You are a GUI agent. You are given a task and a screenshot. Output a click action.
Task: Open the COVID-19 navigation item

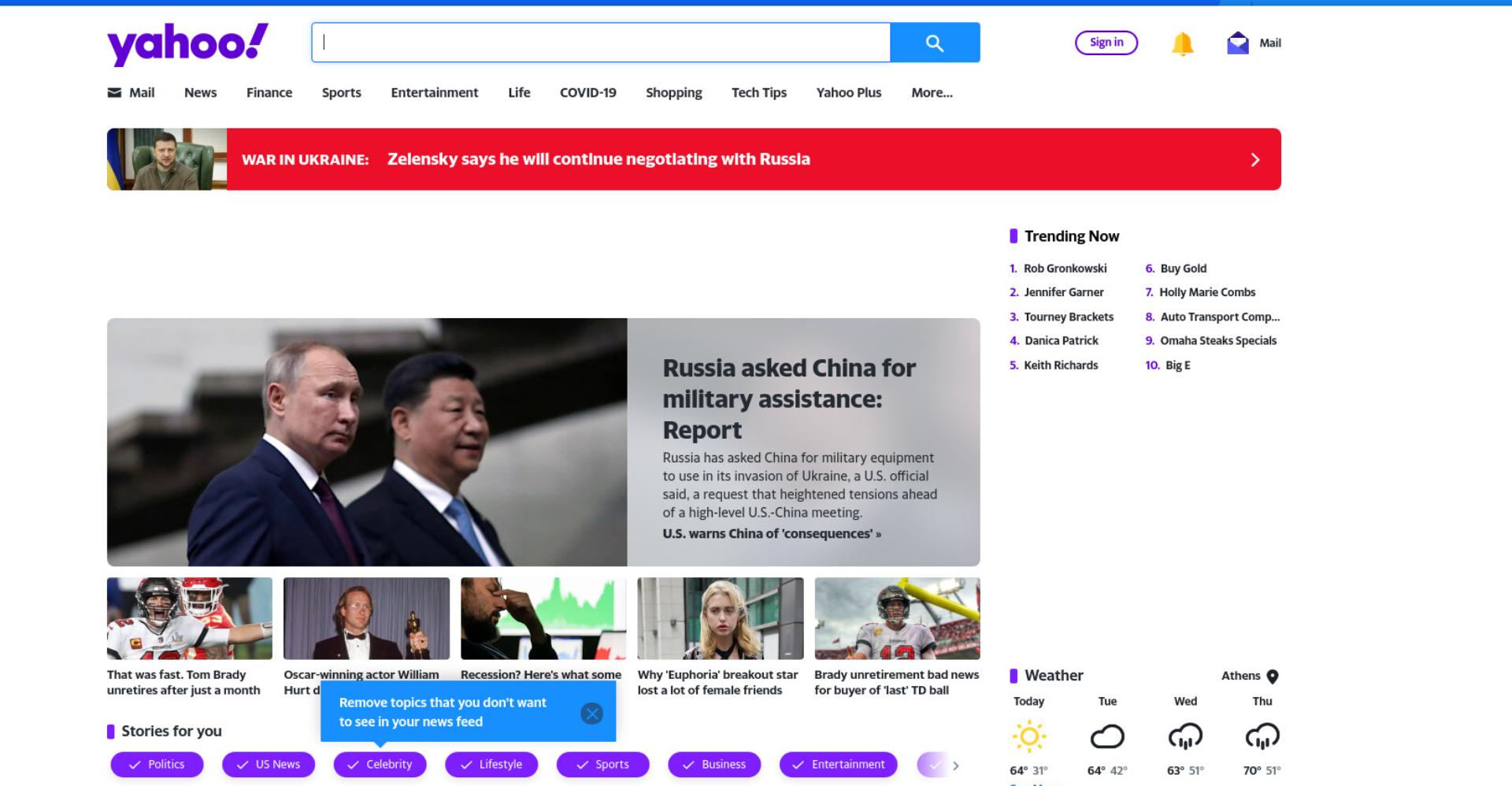click(588, 93)
